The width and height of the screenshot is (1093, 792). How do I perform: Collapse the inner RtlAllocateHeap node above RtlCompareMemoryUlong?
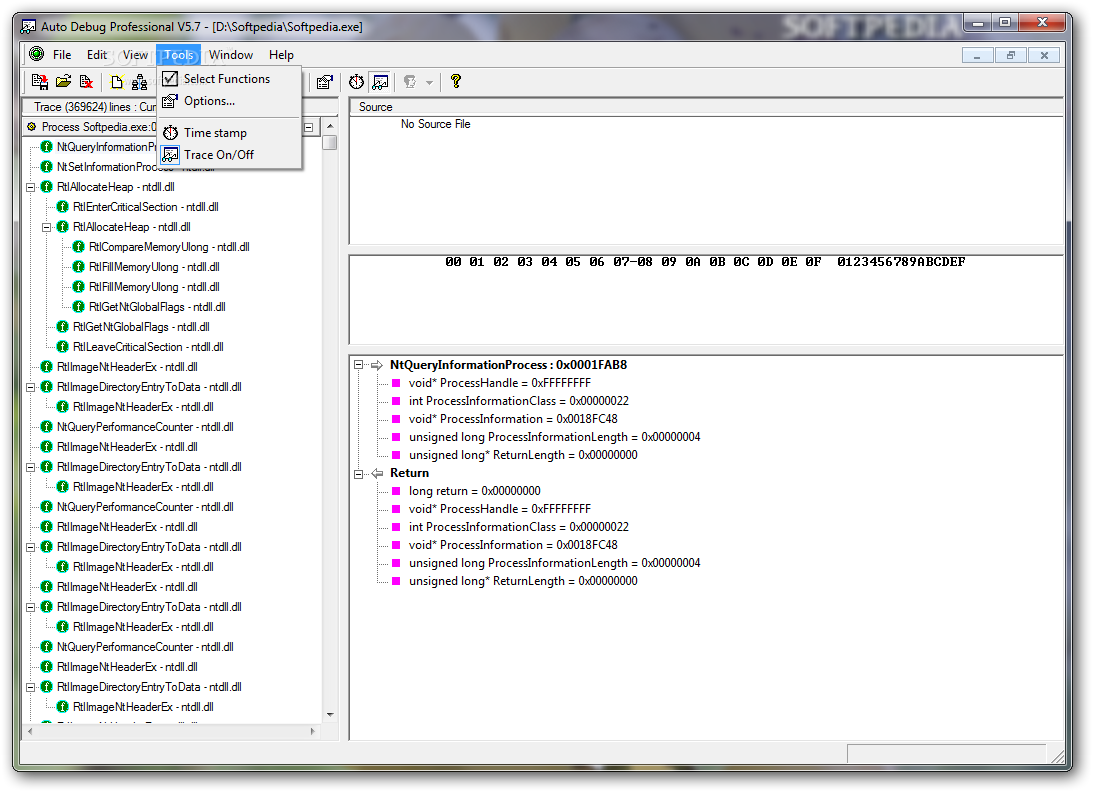click(x=47, y=227)
